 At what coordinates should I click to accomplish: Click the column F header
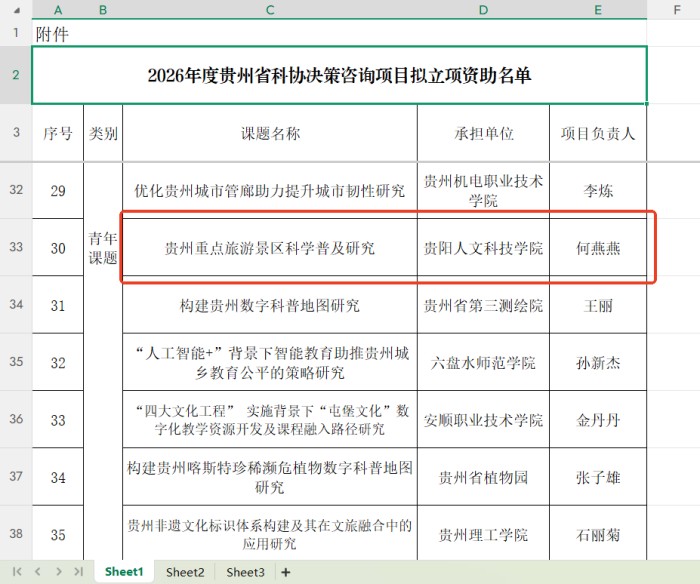pos(673,10)
